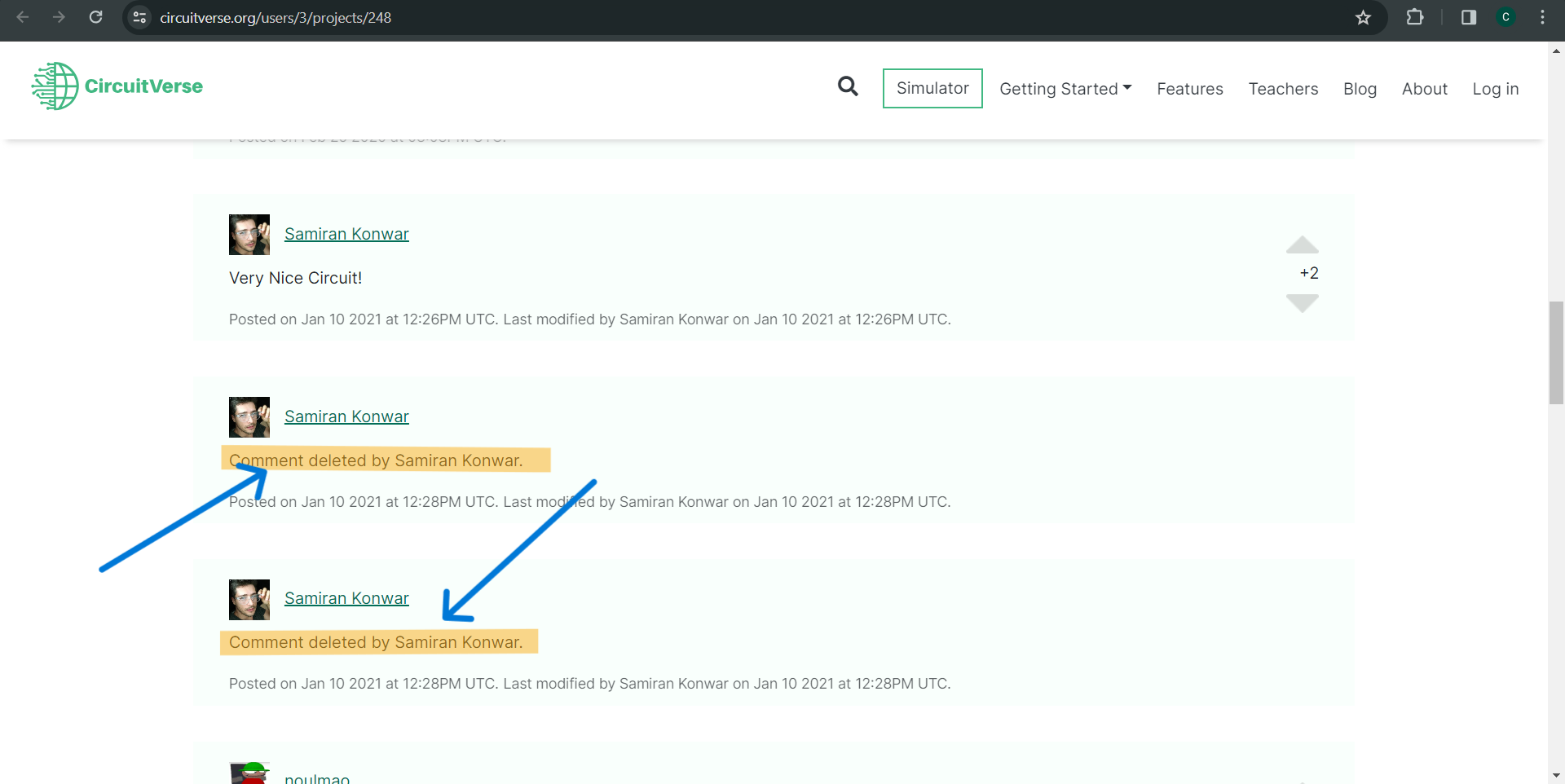Click the Simulator button
This screenshot has height=784, width=1565.
(932, 88)
